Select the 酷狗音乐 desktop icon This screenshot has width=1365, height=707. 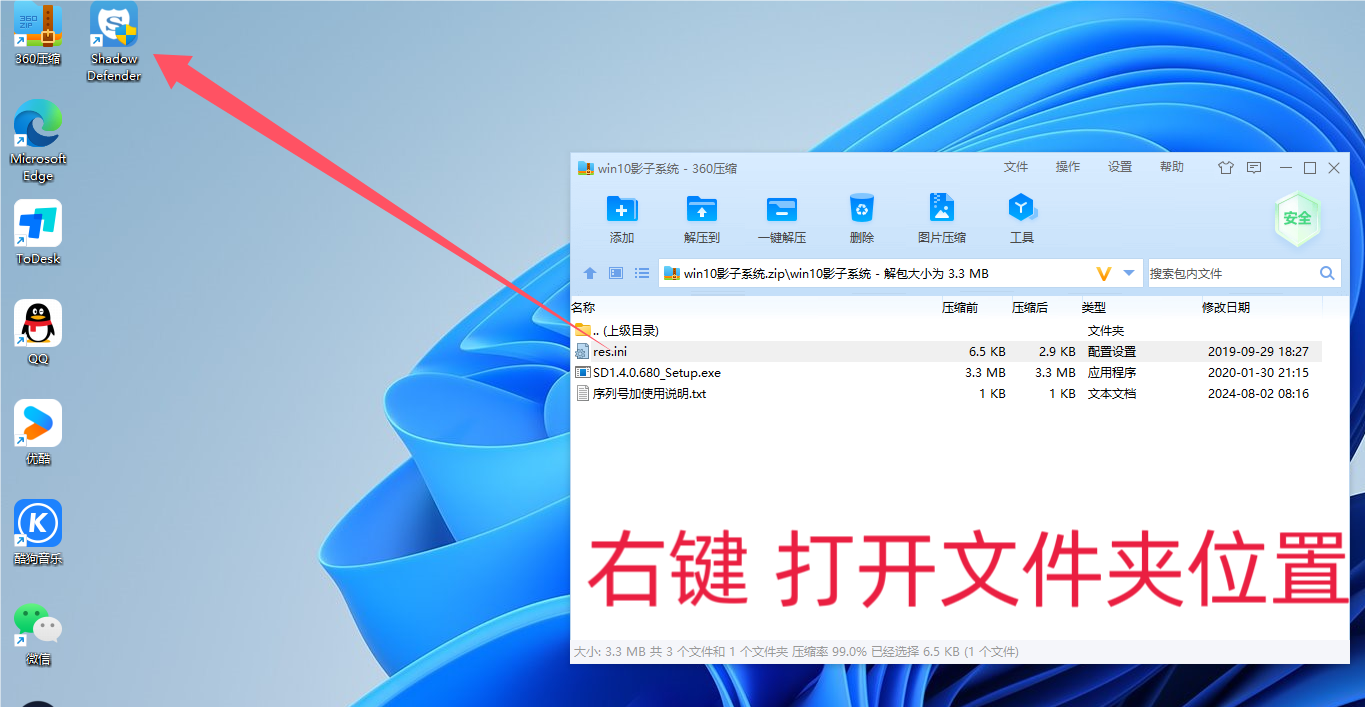(x=38, y=533)
